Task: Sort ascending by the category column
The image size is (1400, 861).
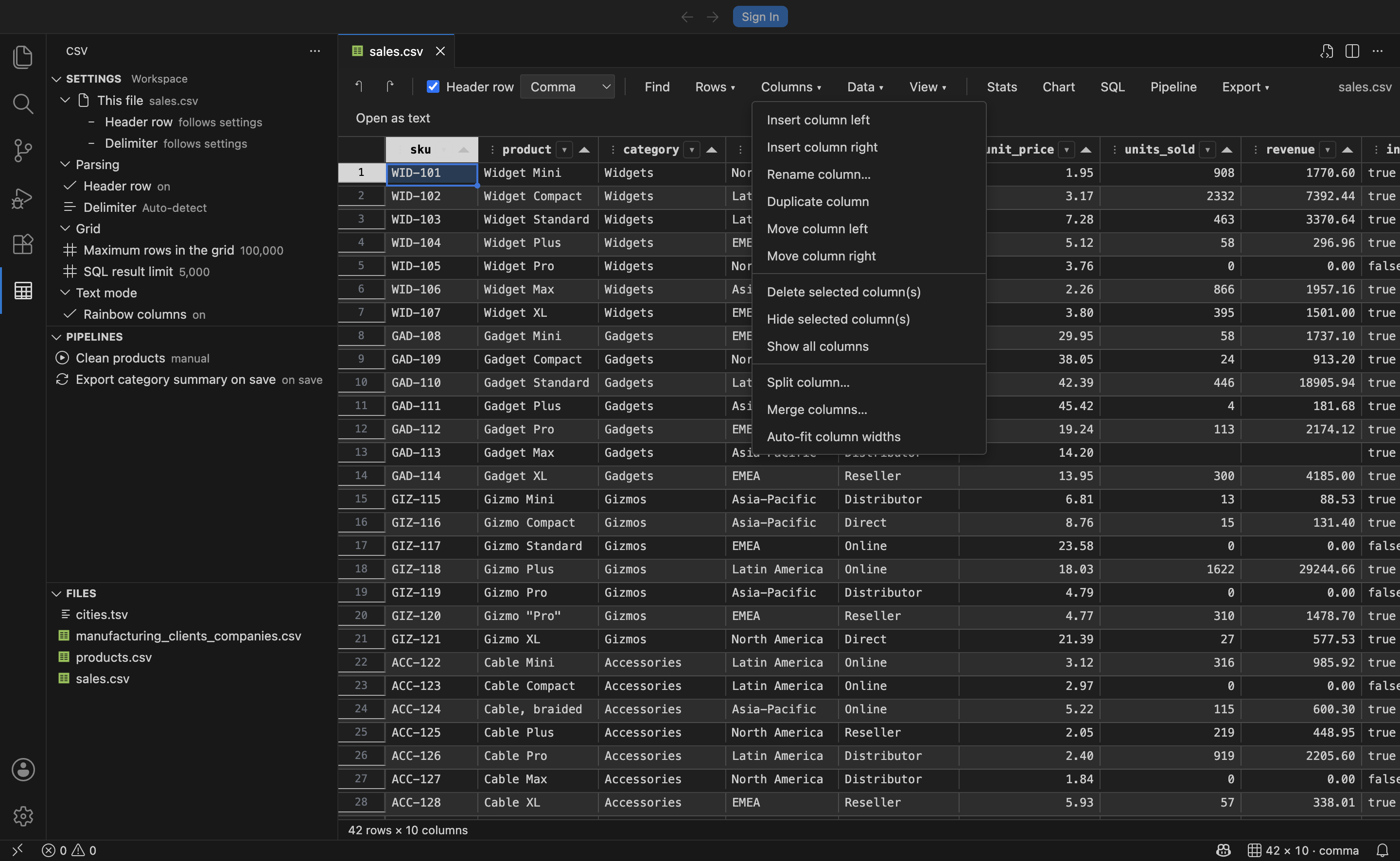Action: 711,150
